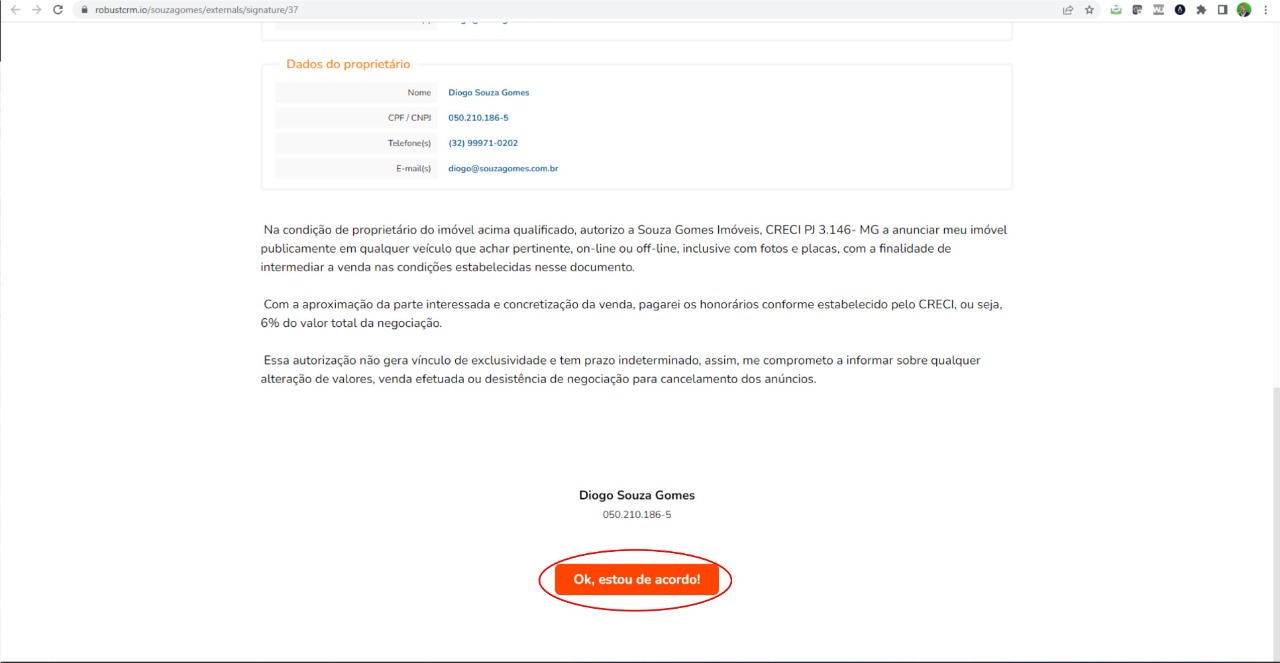Share this page using the share icon
Screen dimensions: 1280x663
(1068, 10)
